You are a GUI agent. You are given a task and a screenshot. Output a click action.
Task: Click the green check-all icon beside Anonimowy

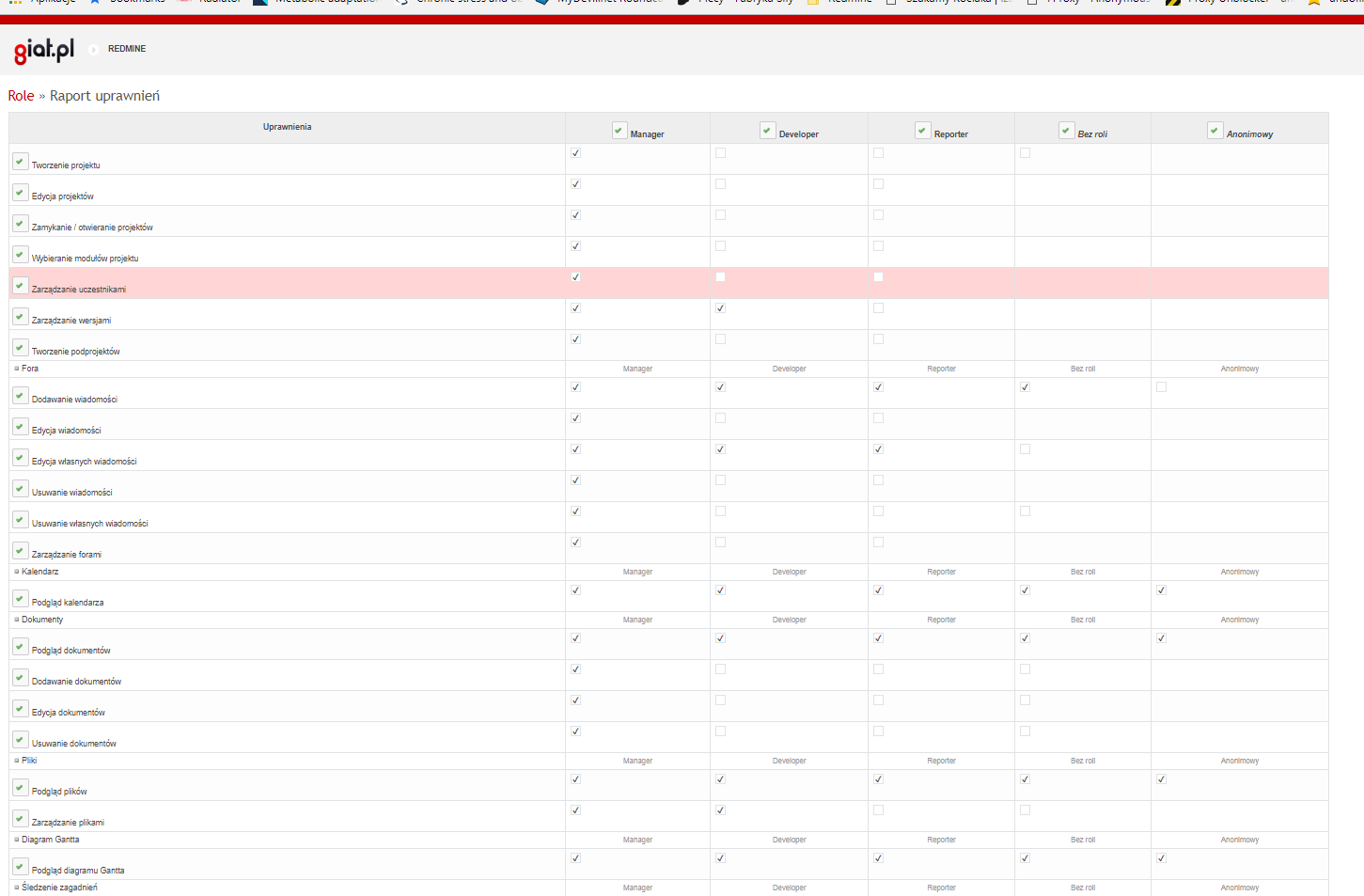(x=1215, y=131)
